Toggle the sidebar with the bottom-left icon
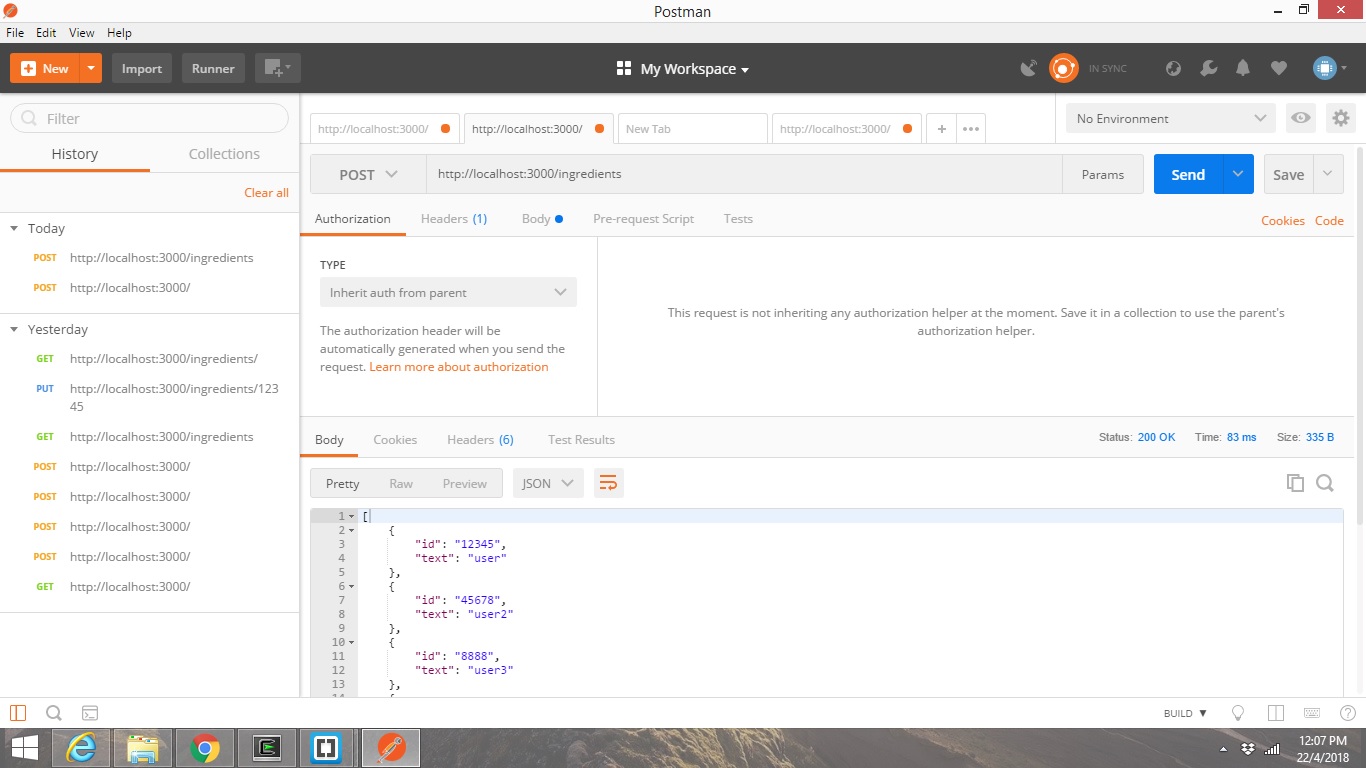1366x768 pixels. 18,713
